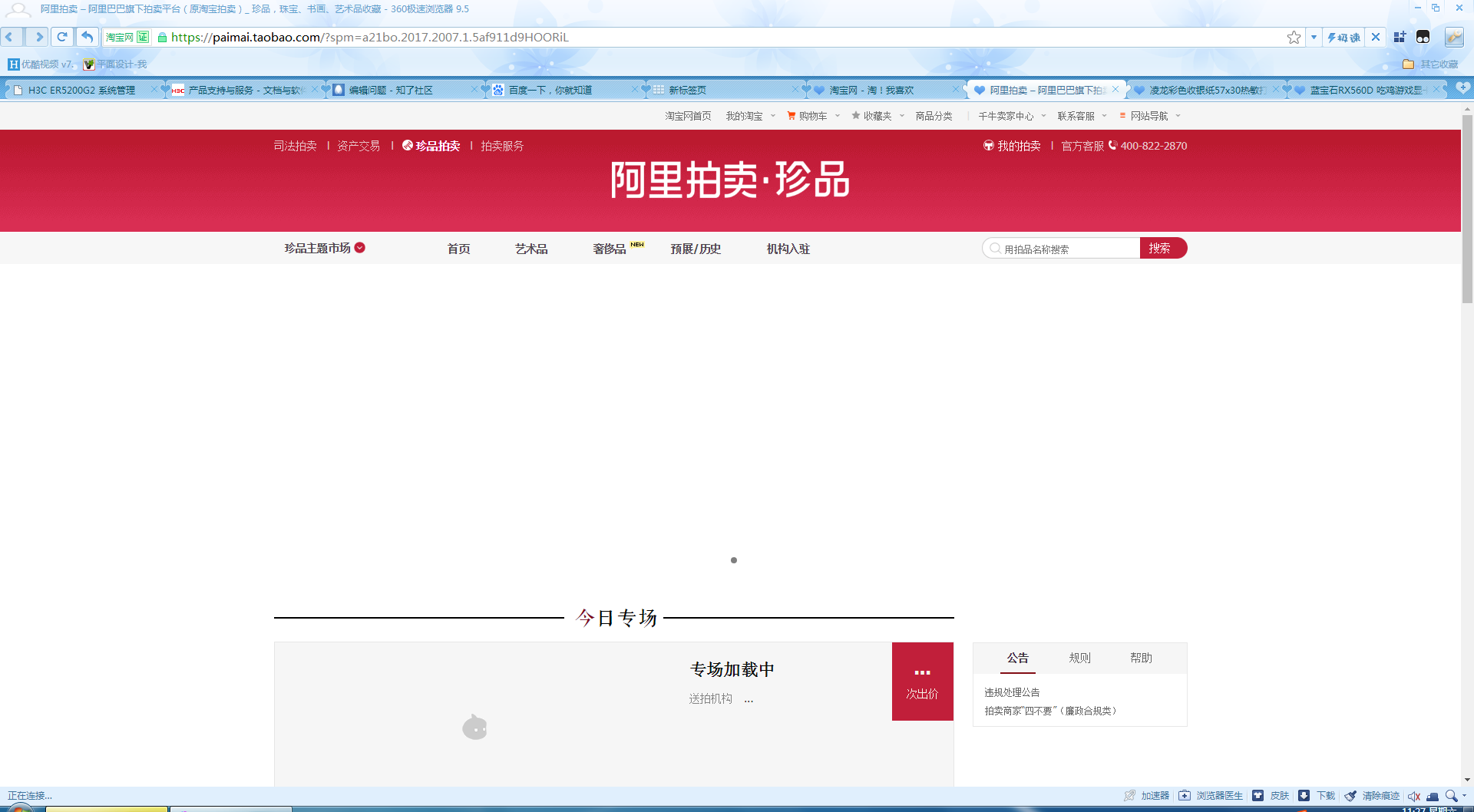Toggle the mute speaker icon in status bar

coord(1413,796)
